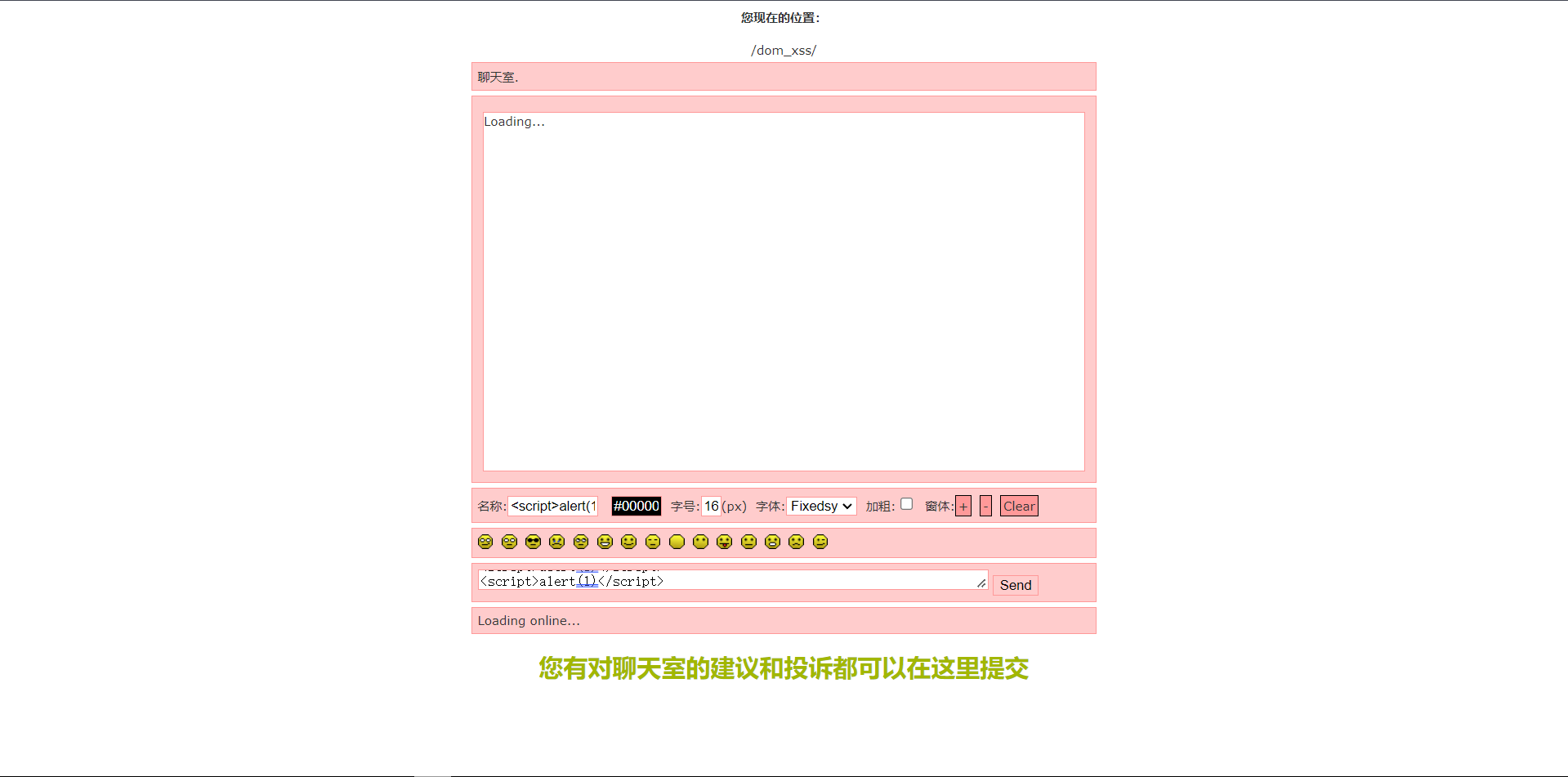Grab the textarea resize handle
The image size is (1568, 777).
pos(981,583)
